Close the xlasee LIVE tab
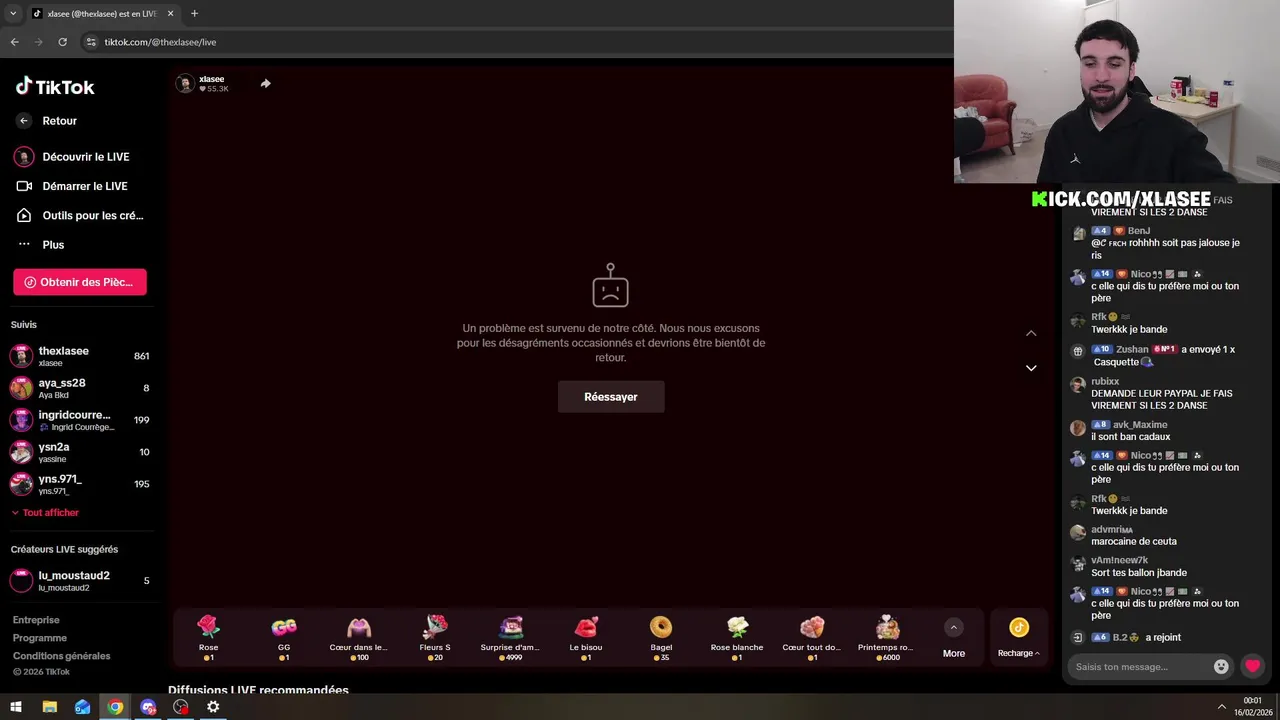This screenshot has height=720, width=1280. tap(170, 14)
